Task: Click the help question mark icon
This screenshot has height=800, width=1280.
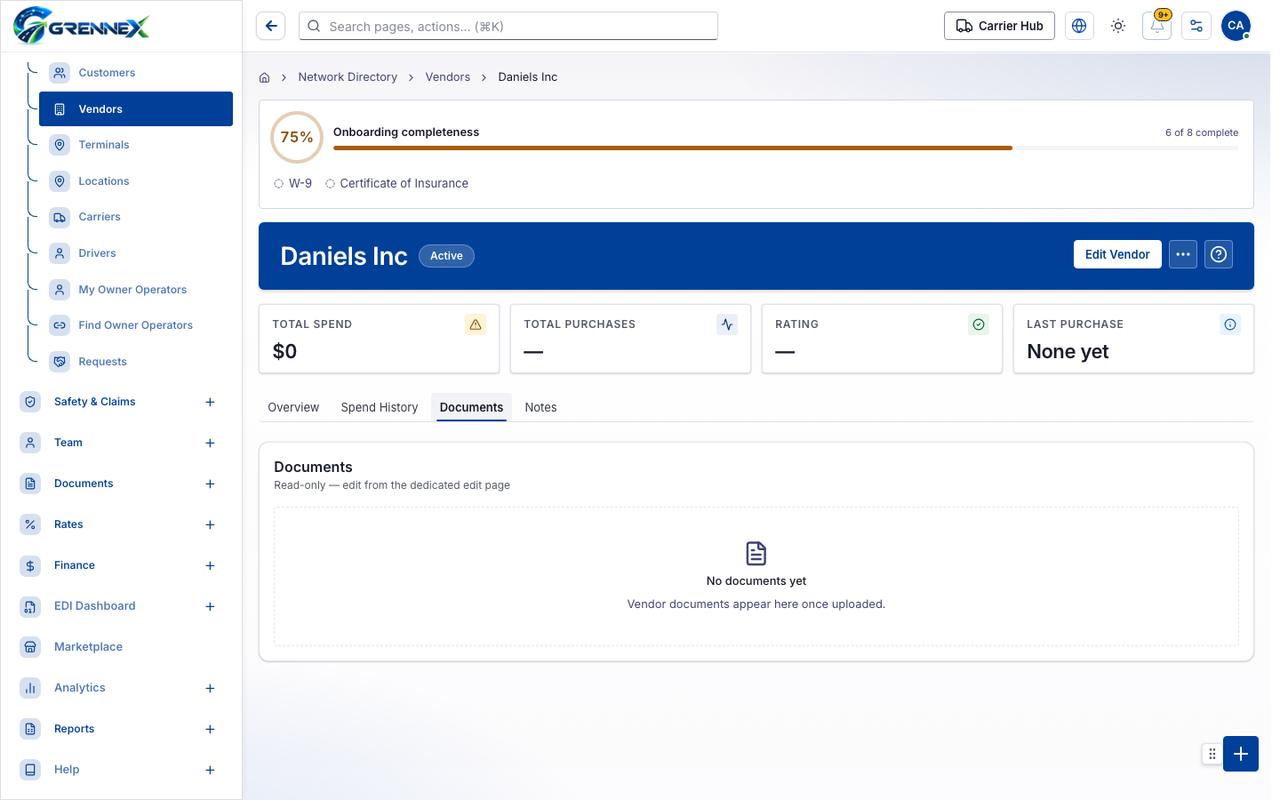Action: coord(1218,254)
